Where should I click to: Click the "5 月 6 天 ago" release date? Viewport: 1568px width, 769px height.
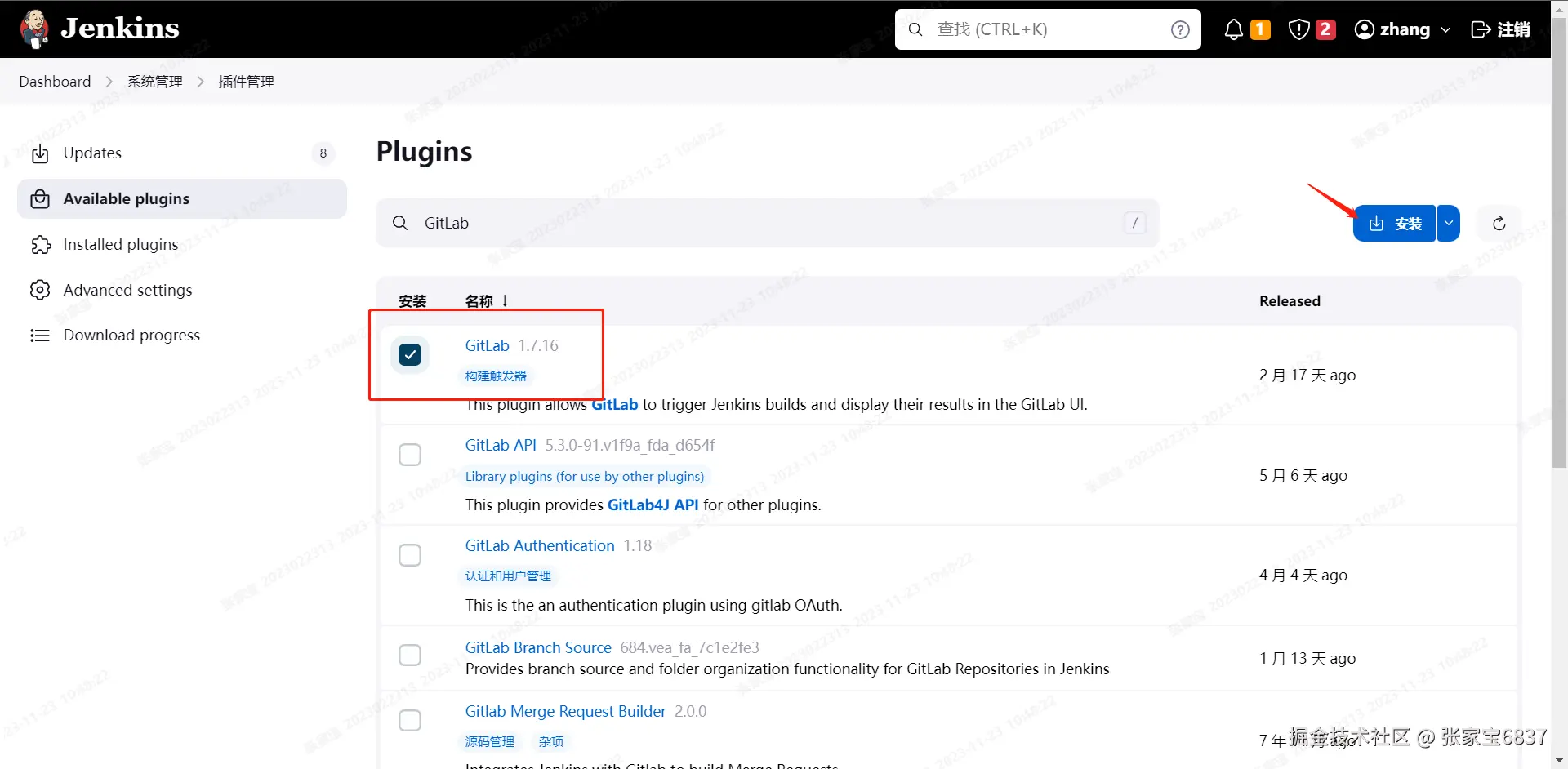pos(1303,476)
